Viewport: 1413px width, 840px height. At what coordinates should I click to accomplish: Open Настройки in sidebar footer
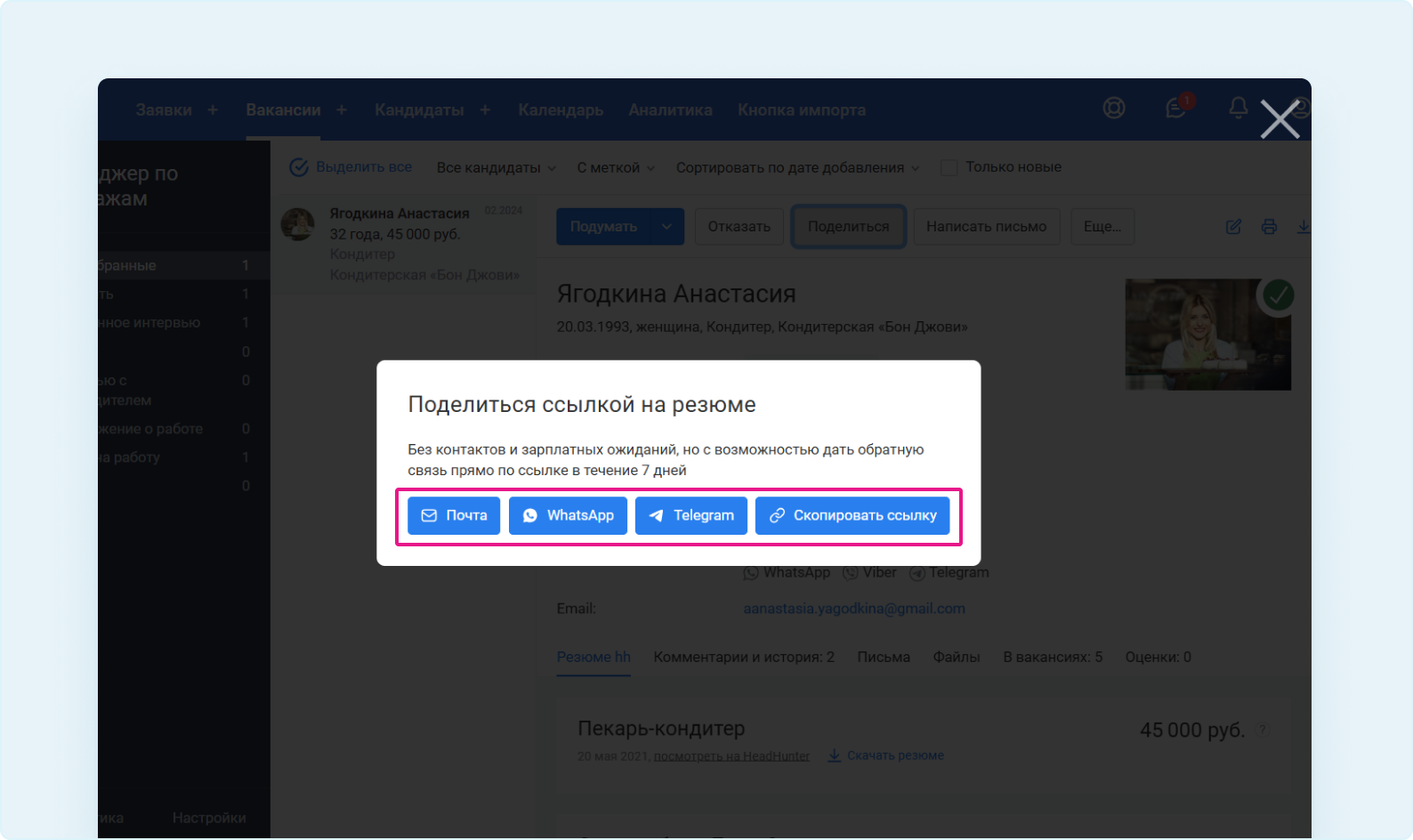click(x=209, y=818)
